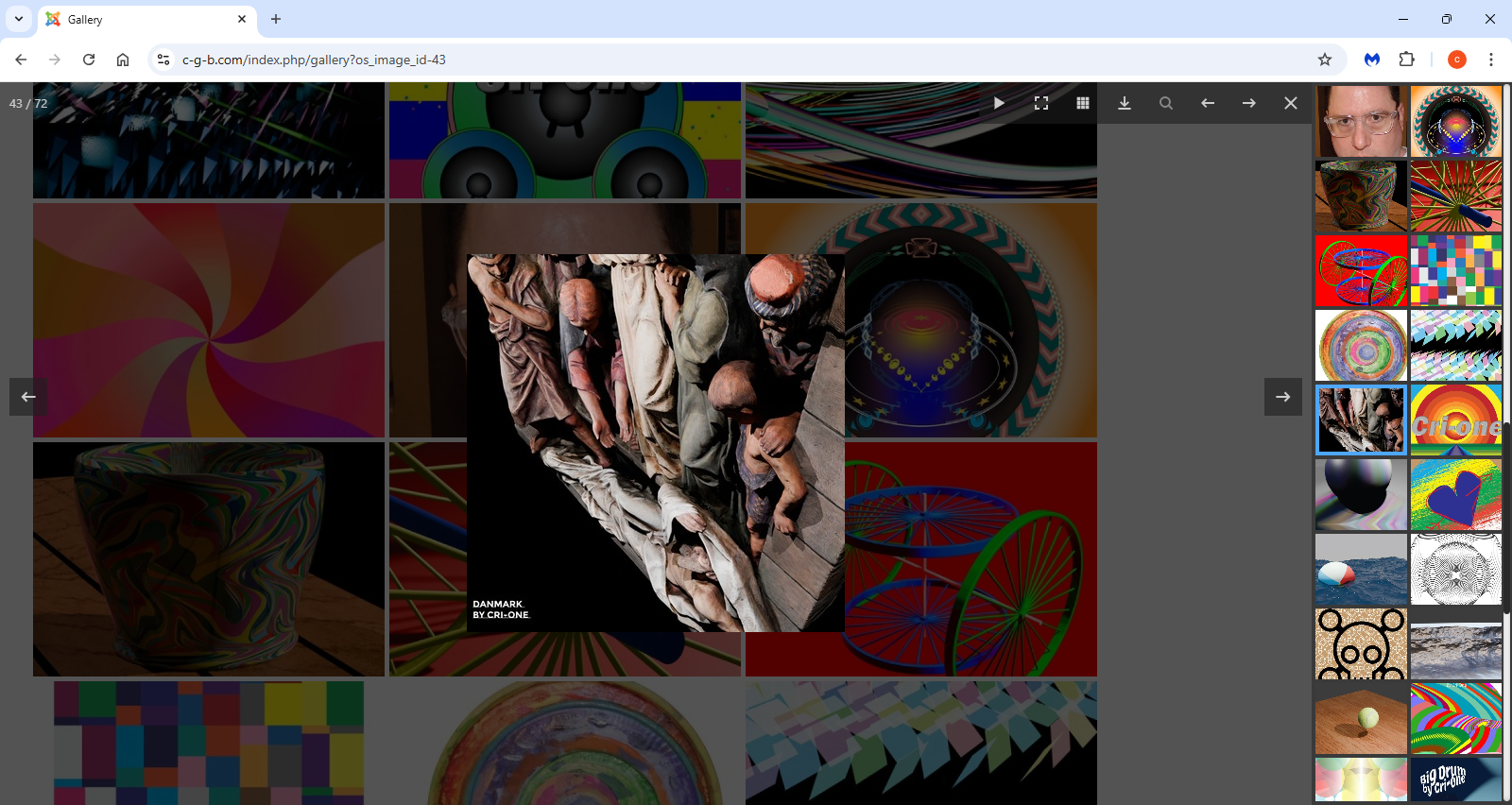This screenshot has height=805, width=1512.
Task: Close the Gallery tab
Action: tap(242, 19)
